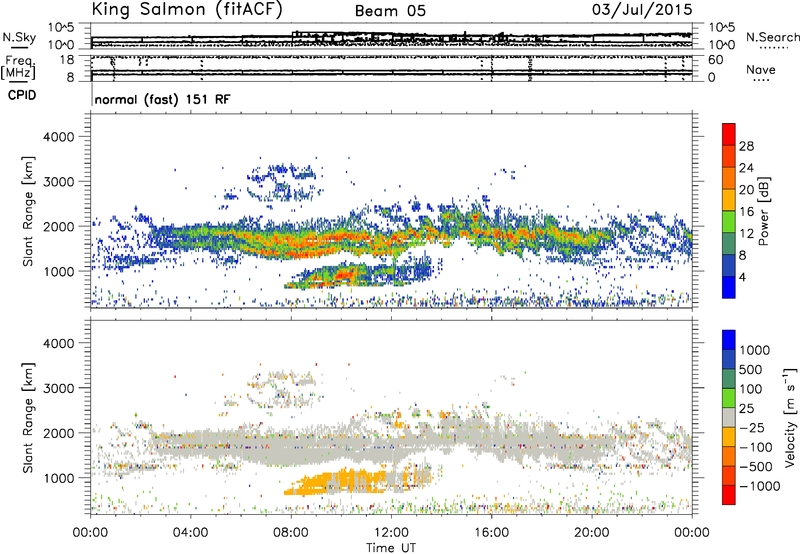The image size is (800, 554).
Task: Click the "16:00" time tick label
Action: 491,533
